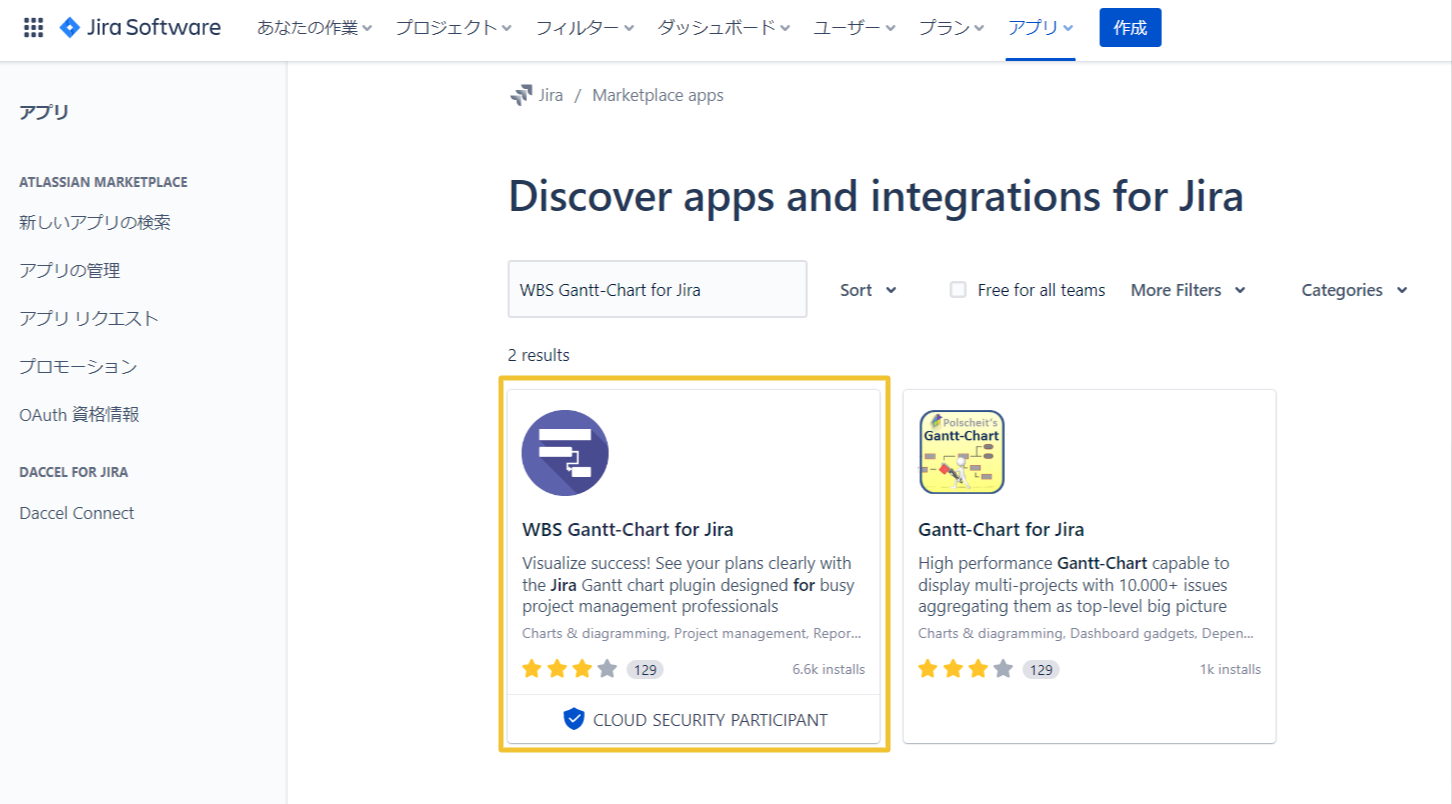This screenshot has width=1452, height=804.
Task: Open the あなたの作業 dropdown menu
Action: 314,28
